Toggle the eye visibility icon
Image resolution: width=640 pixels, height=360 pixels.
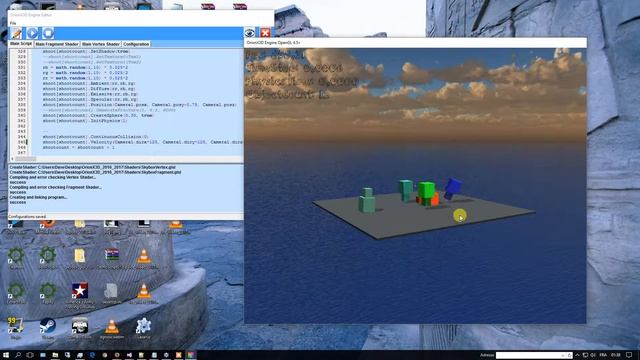pyautogui.click(x=249, y=33)
